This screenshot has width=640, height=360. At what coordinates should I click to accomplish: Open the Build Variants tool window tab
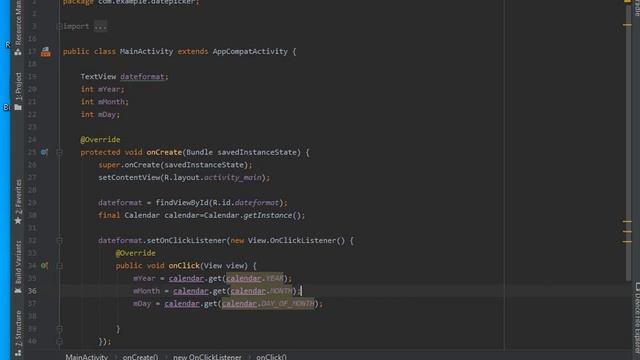pyautogui.click(x=18, y=267)
